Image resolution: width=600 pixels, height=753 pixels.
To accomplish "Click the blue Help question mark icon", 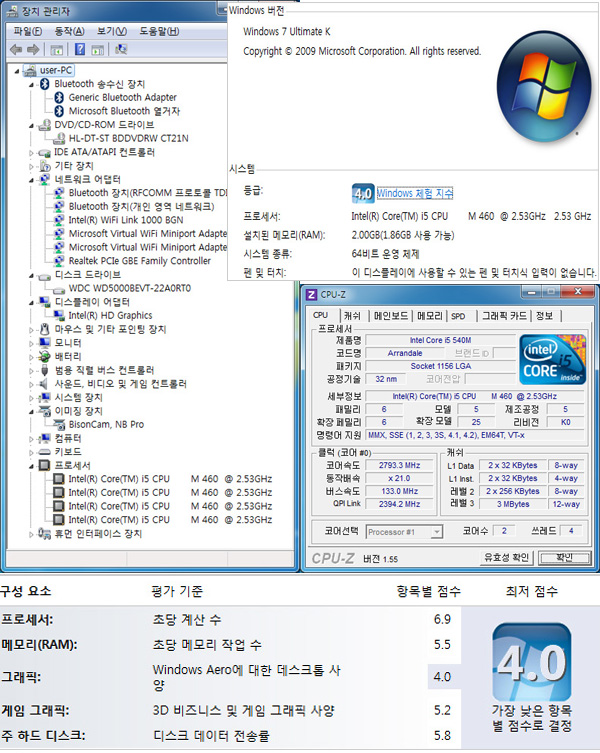I will pyautogui.click(x=80, y=49).
